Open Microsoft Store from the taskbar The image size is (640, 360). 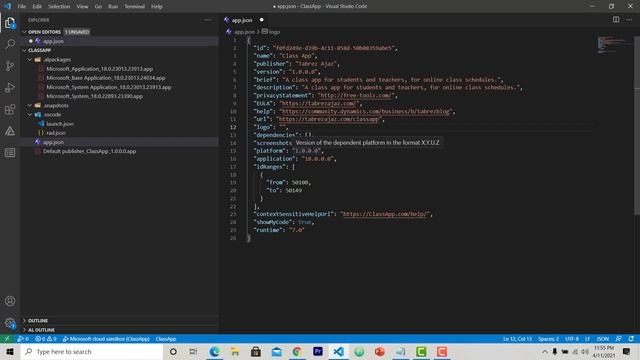(256, 351)
